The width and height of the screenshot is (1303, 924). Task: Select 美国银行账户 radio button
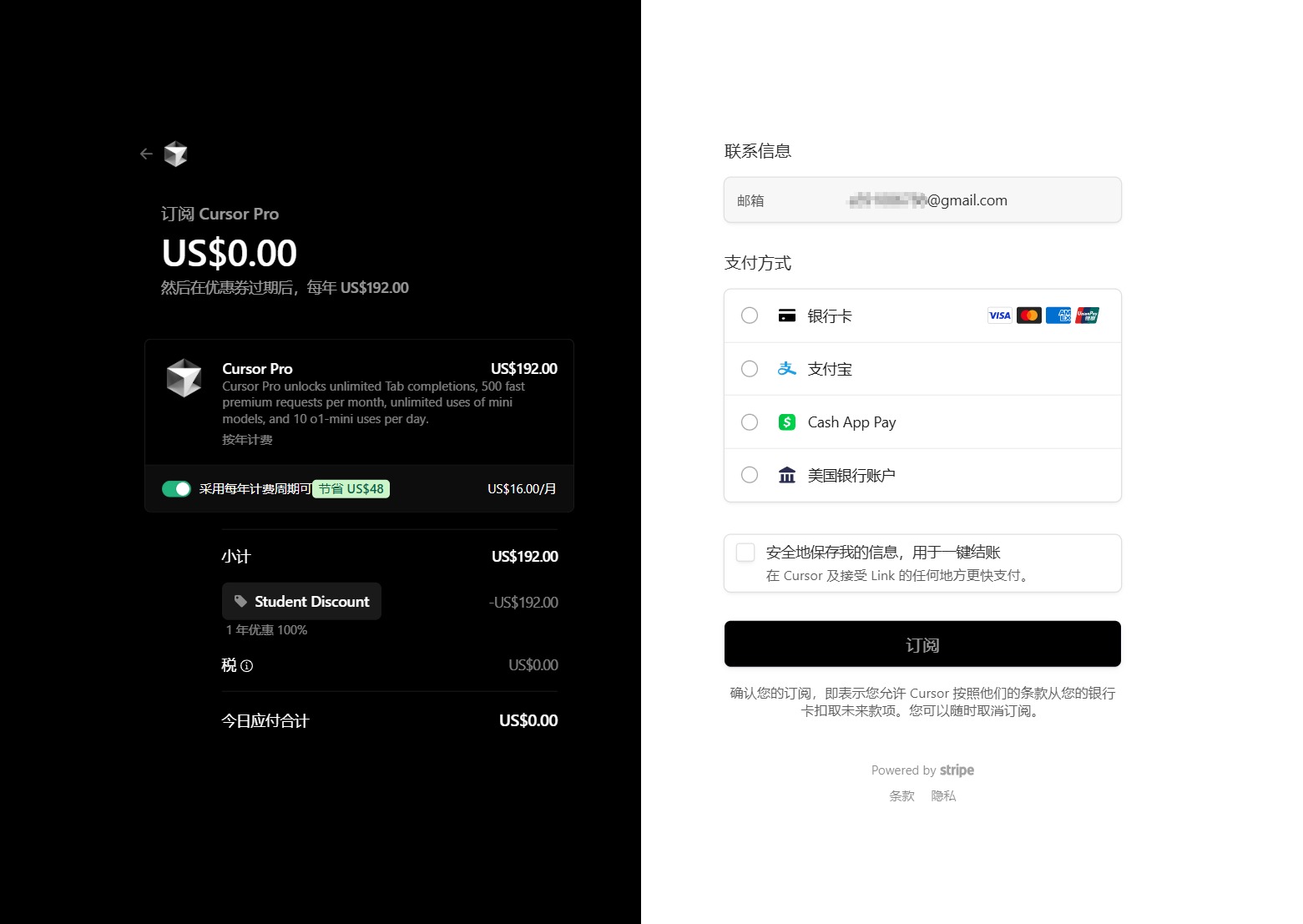pos(750,476)
